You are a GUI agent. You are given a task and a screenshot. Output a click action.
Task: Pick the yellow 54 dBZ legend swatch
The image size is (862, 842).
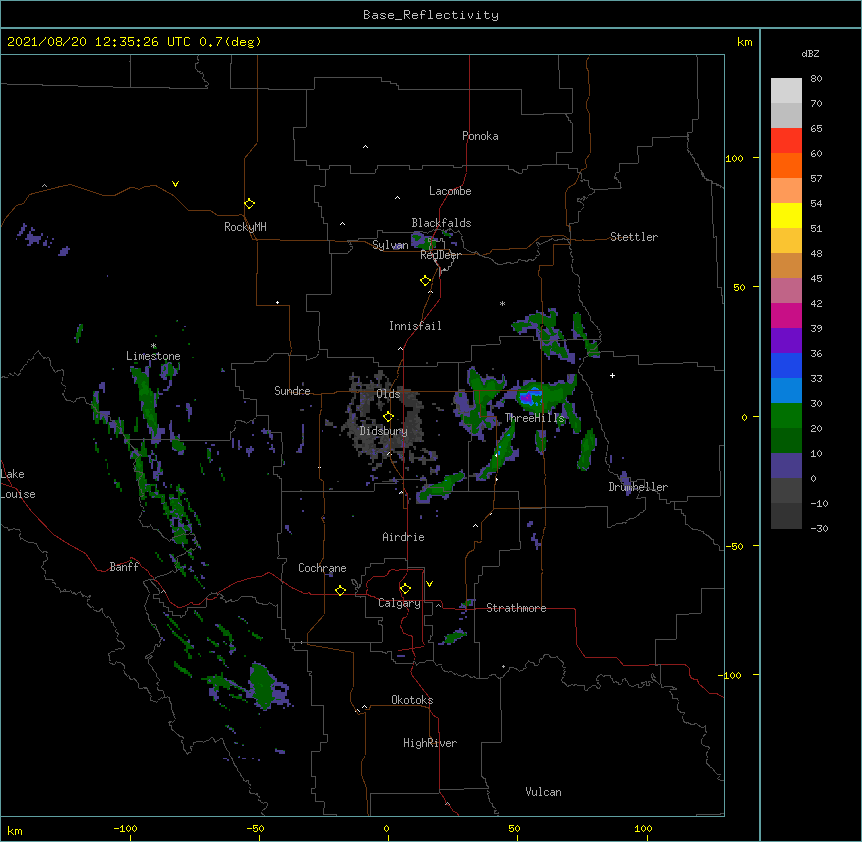point(786,215)
